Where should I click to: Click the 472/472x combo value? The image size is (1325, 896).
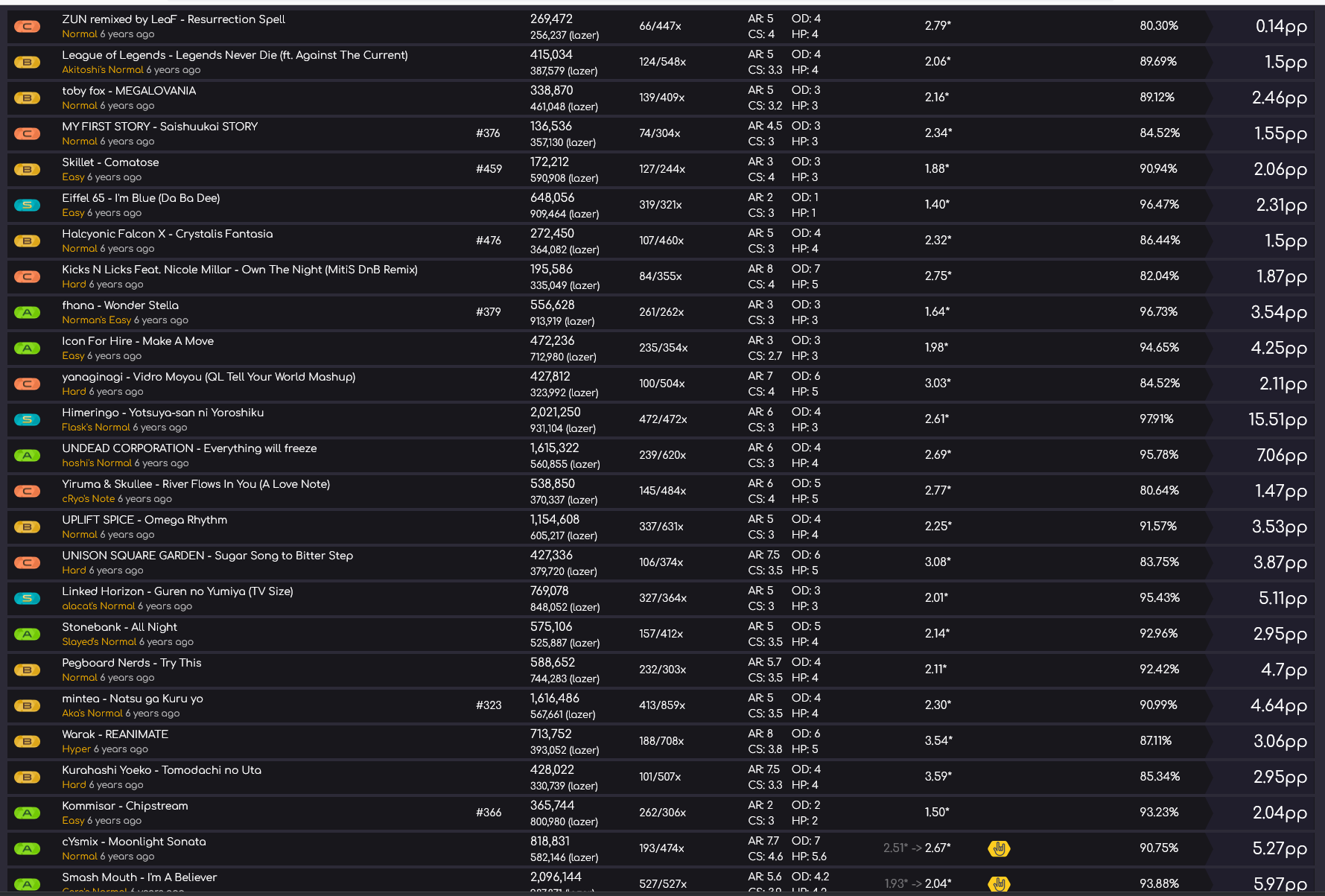(663, 419)
